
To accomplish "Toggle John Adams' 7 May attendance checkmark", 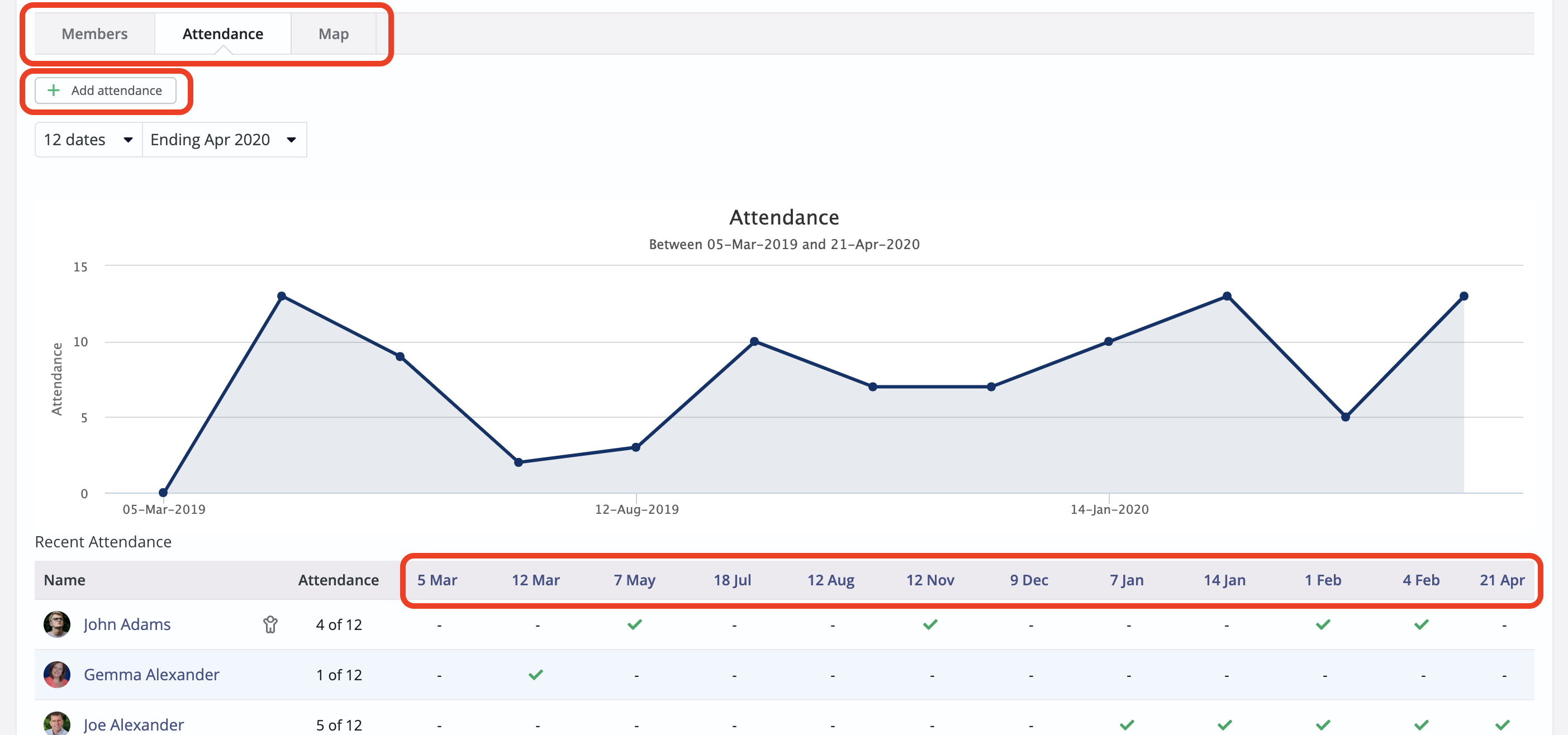I will pyautogui.click(x=635, y=624).
